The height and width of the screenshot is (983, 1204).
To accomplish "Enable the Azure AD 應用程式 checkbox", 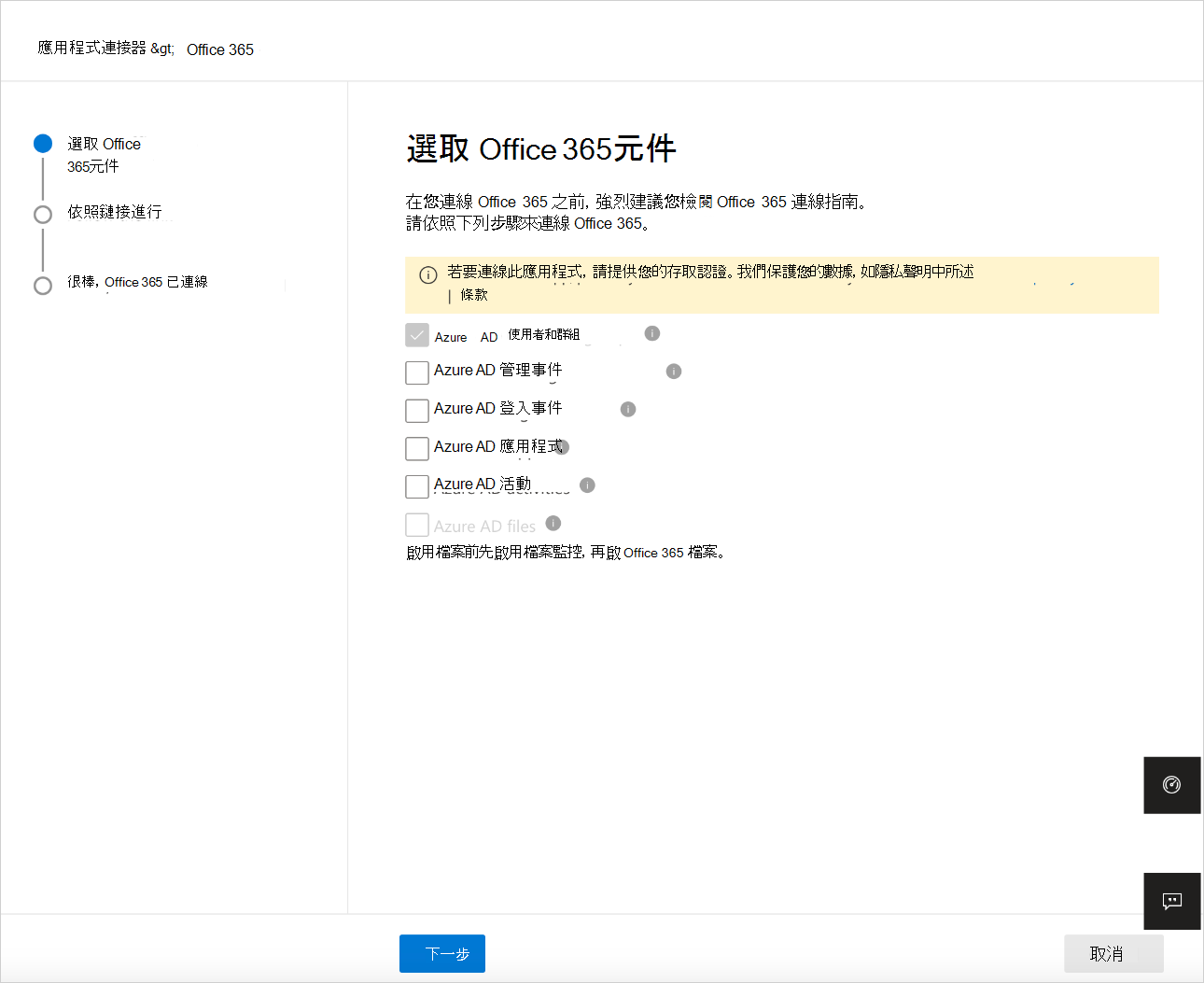I will coord(417,449).
